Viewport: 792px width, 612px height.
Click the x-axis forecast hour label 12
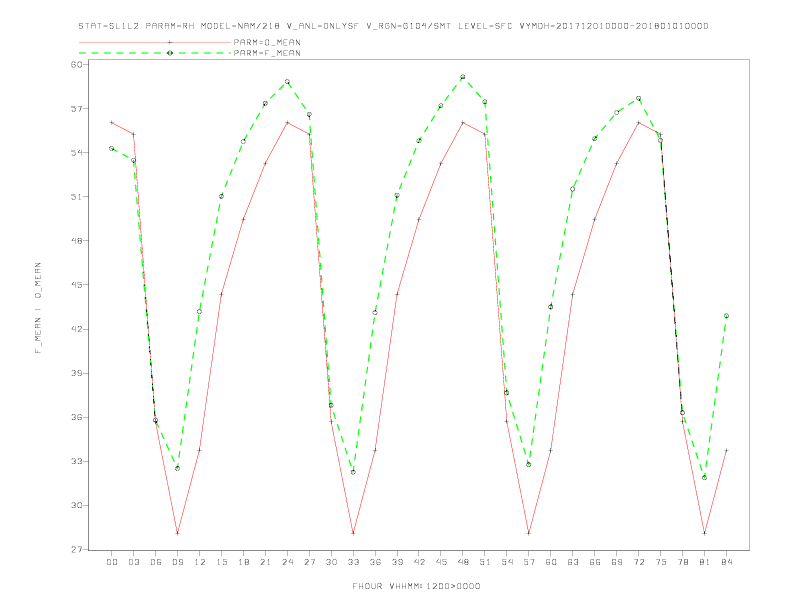coord(200,562)
